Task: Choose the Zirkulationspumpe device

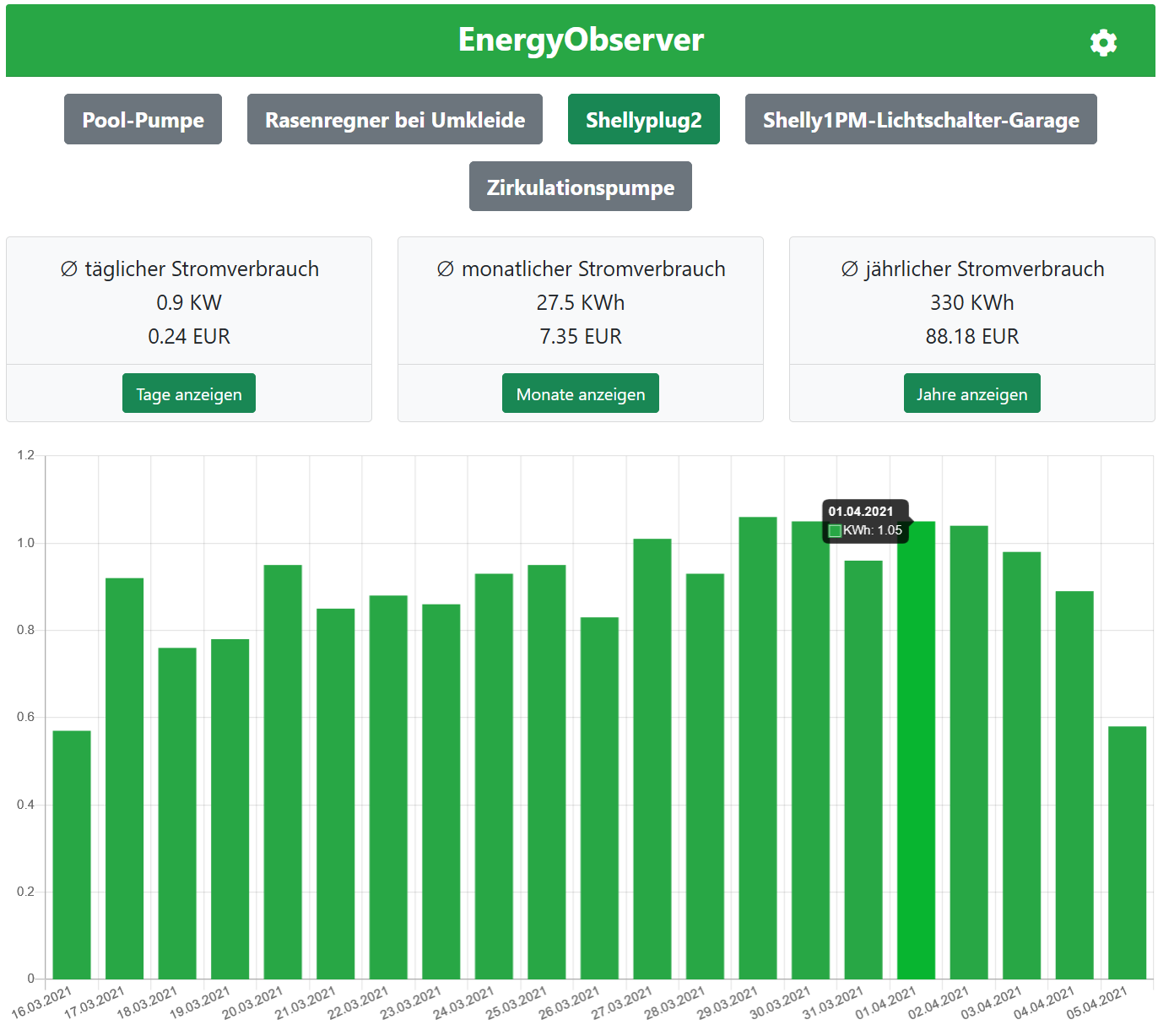Action: pyautogui.click(x=580, y=187)
